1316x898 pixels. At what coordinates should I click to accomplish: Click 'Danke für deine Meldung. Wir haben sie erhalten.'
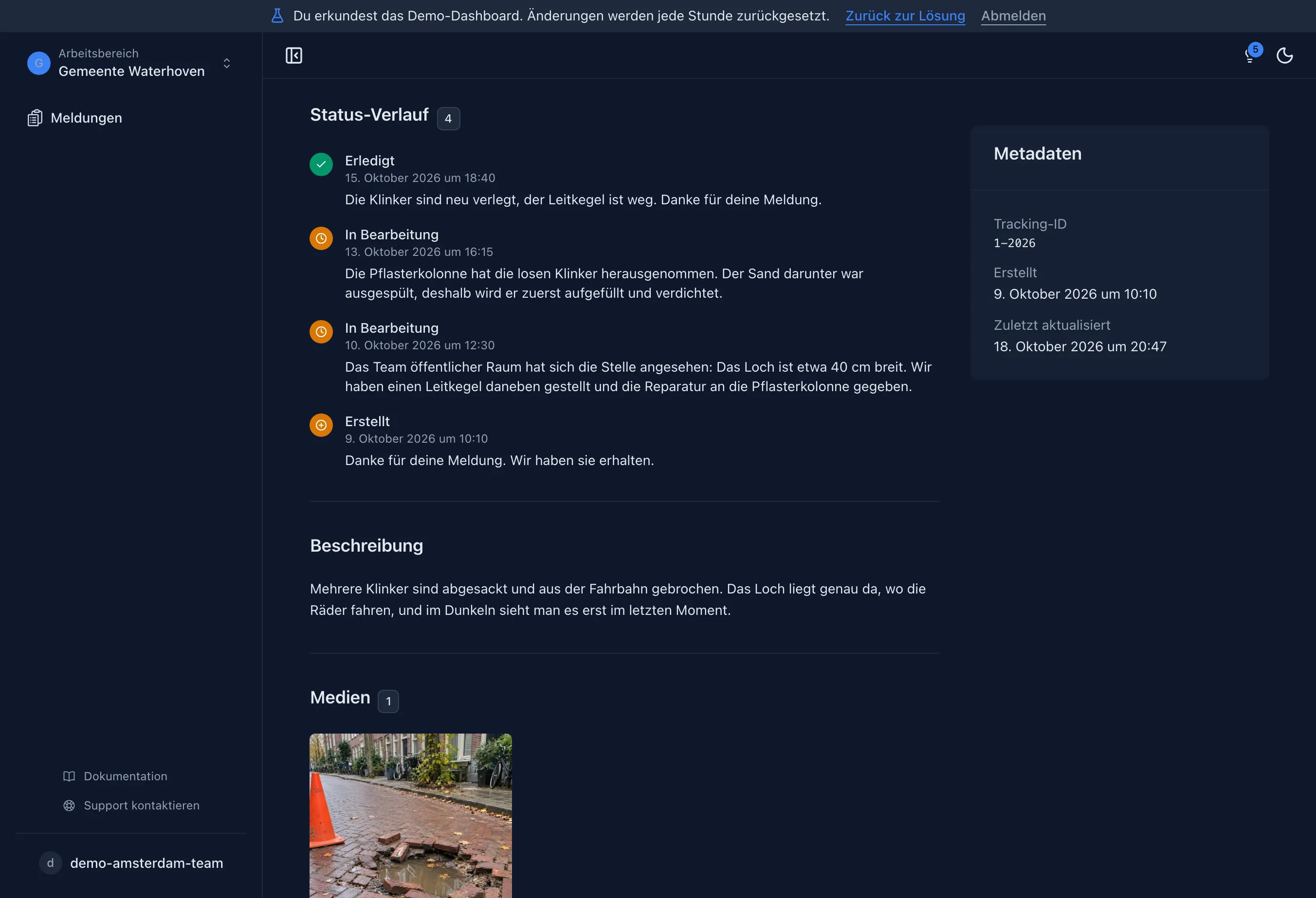tap(499, 461)
